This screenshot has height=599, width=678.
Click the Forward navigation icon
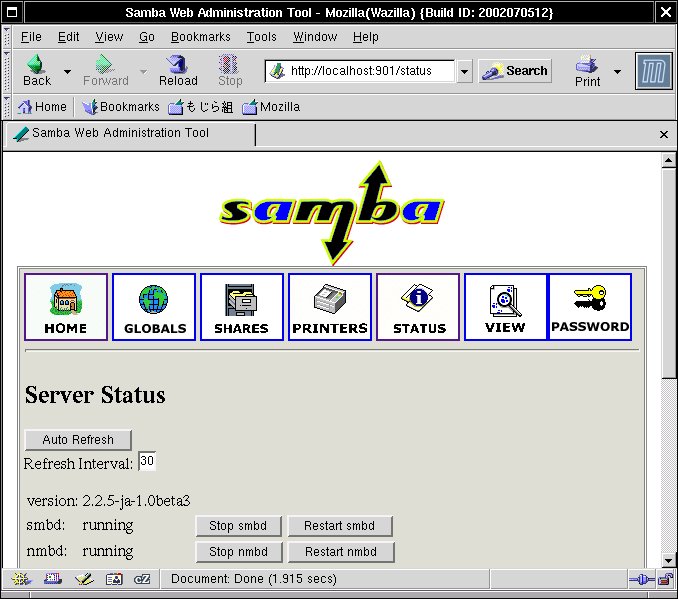pyautogui.click(x=104, y=64)
